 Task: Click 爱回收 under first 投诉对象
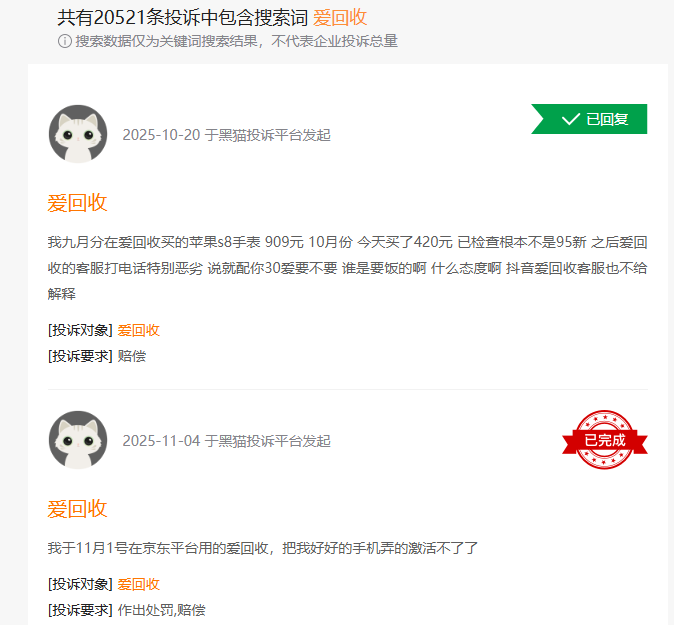tap(138, 330)
